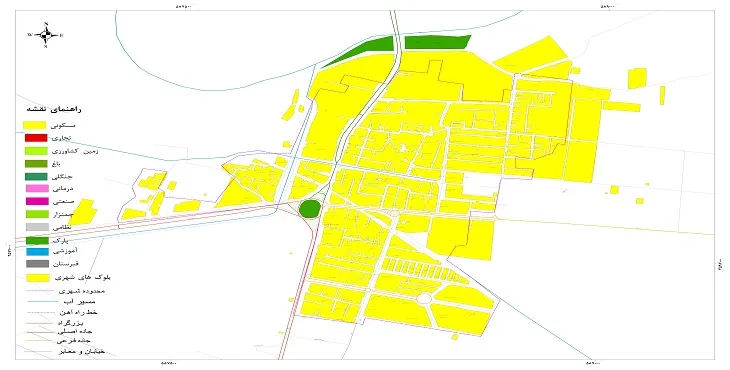Select the light gray 'نظامی' military legend swatch

pyautogui.click(x=37, y=227)
